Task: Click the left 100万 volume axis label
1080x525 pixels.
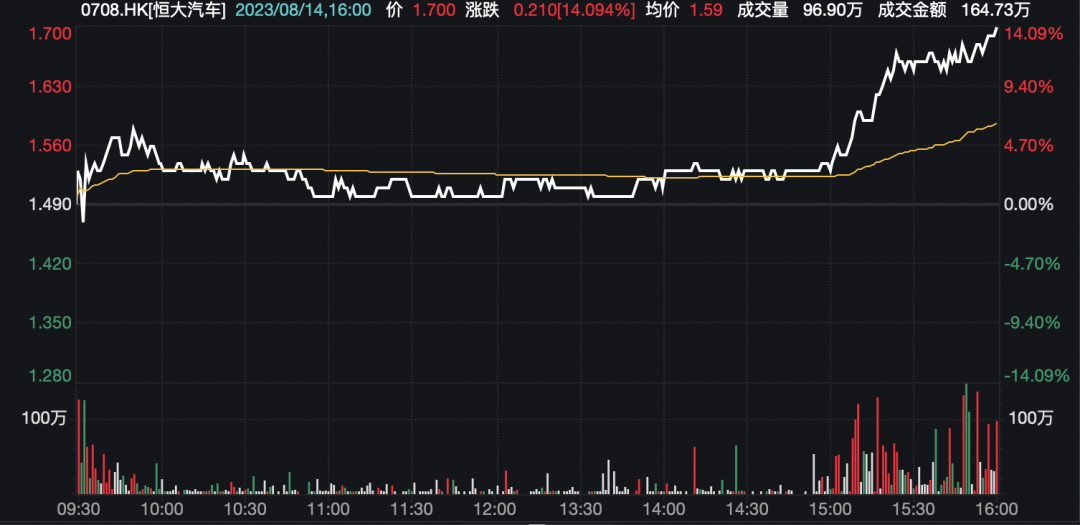Action: pyautogui.click(x=44, y=419)
